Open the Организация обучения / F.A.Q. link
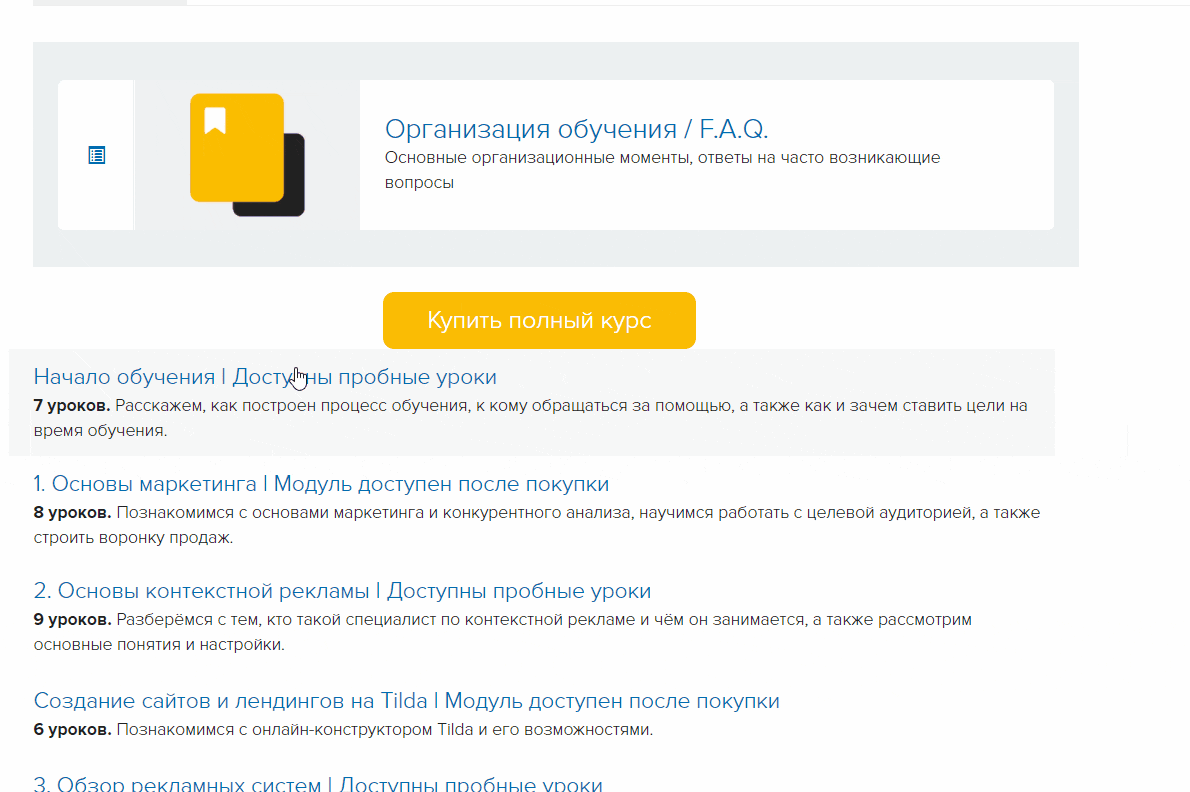 coord(576,129)
